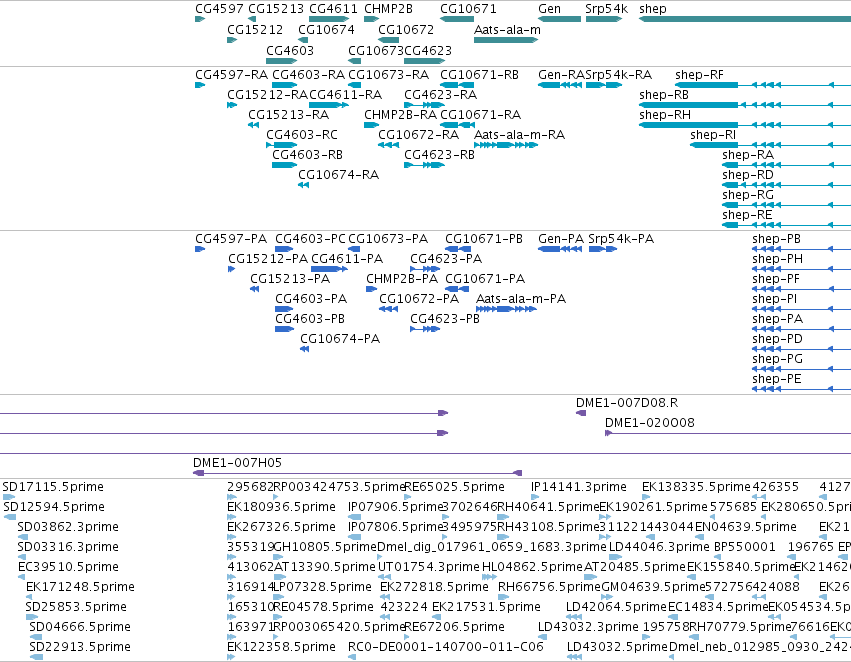Viewport: 851px width, 662px height.
Task: Click transcript label CG4603-RC
Action: pos(301,135)
